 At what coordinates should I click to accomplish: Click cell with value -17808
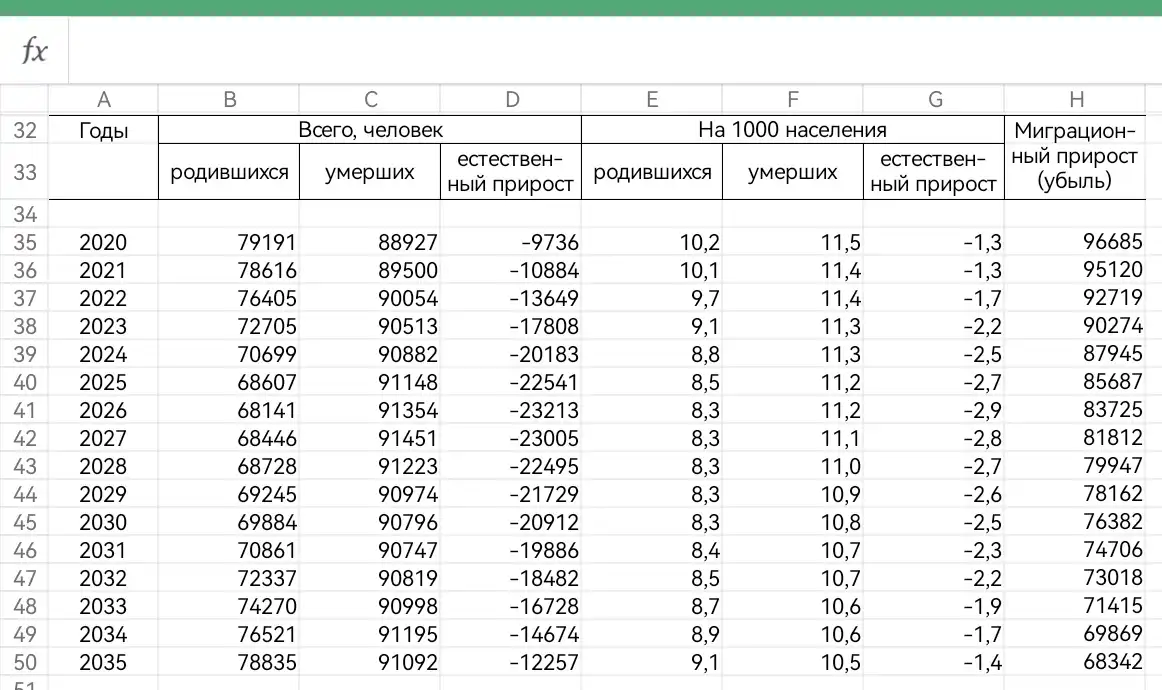pos(511,327)
